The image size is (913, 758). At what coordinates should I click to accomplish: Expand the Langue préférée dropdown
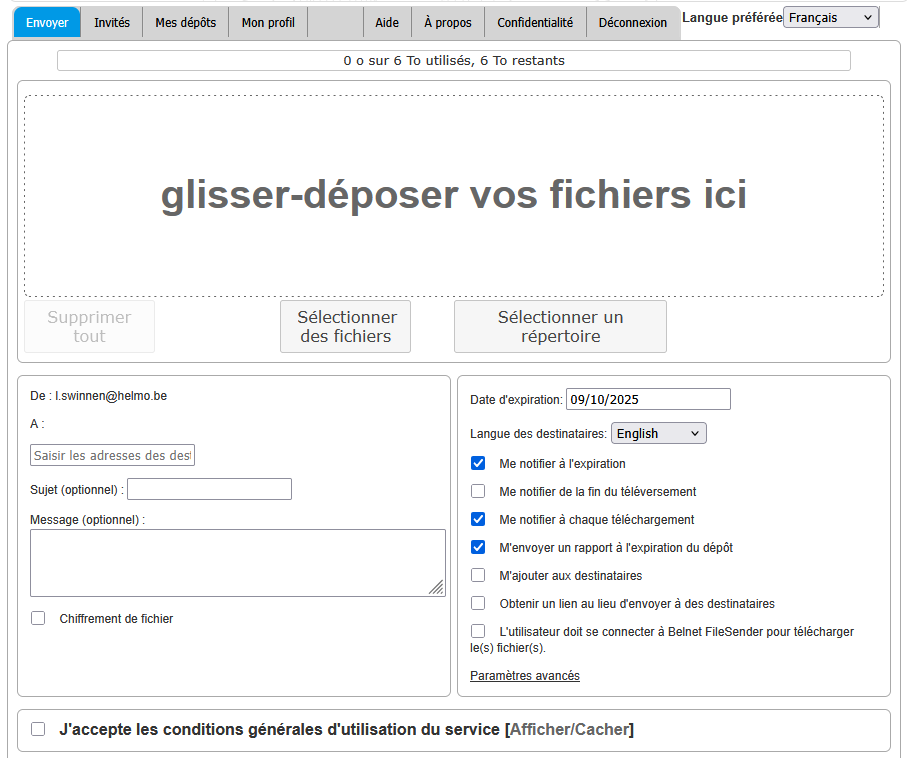coord(830,18)
